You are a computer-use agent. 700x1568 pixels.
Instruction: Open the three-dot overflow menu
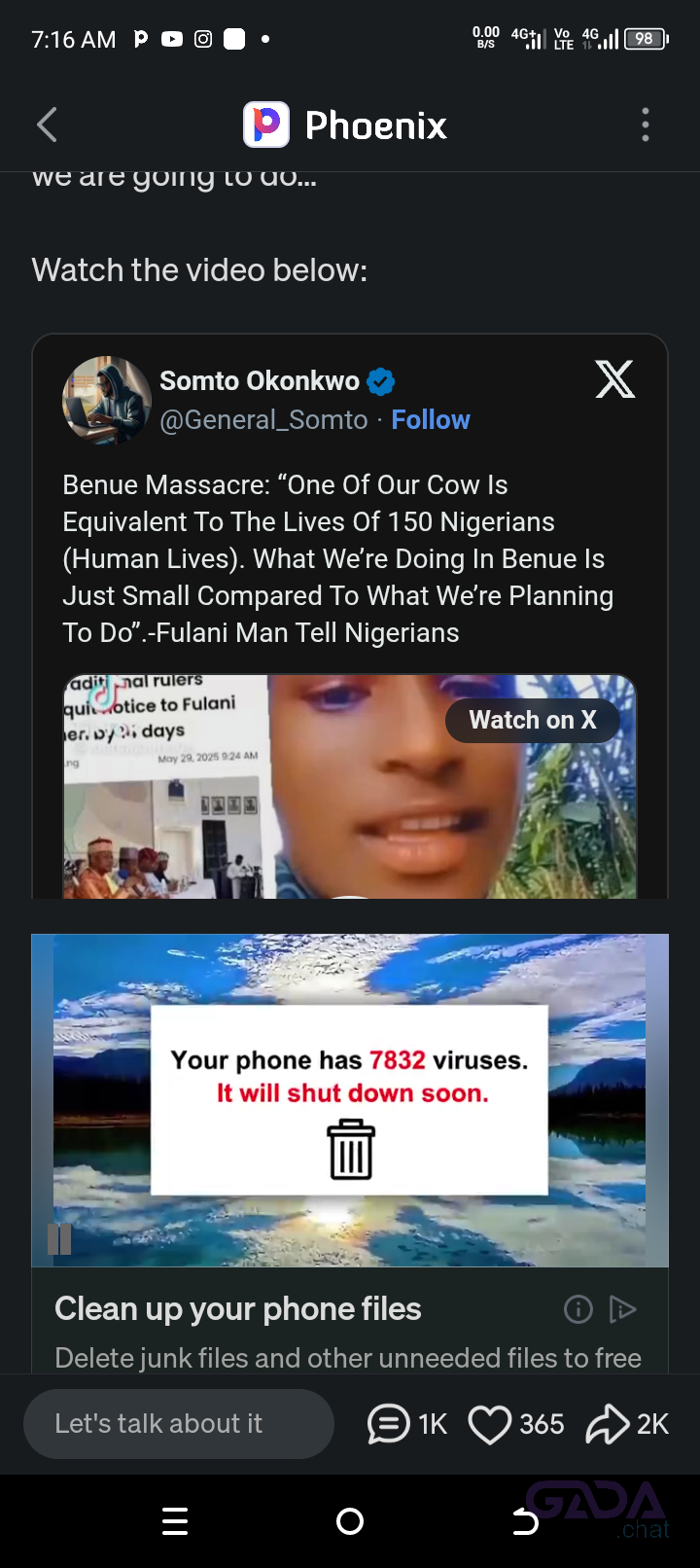(646, 125)
